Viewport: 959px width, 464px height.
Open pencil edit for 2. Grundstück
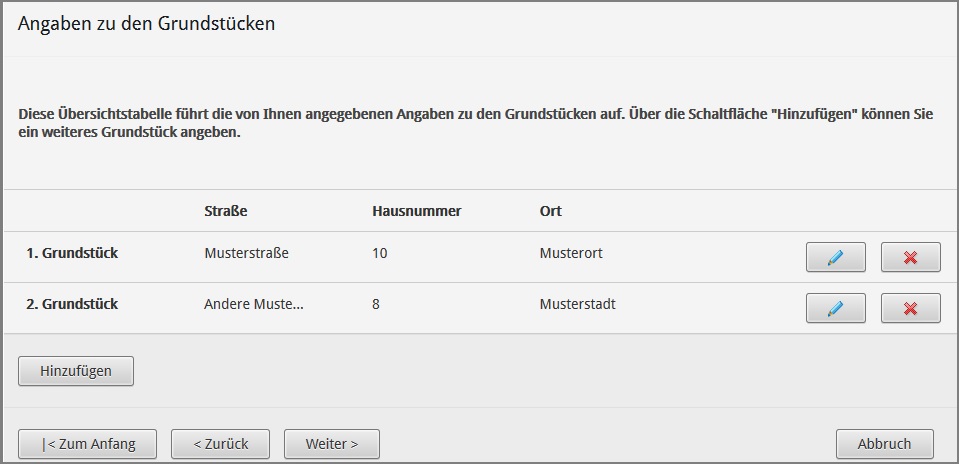pyautogui.click(x=835, y=308)
